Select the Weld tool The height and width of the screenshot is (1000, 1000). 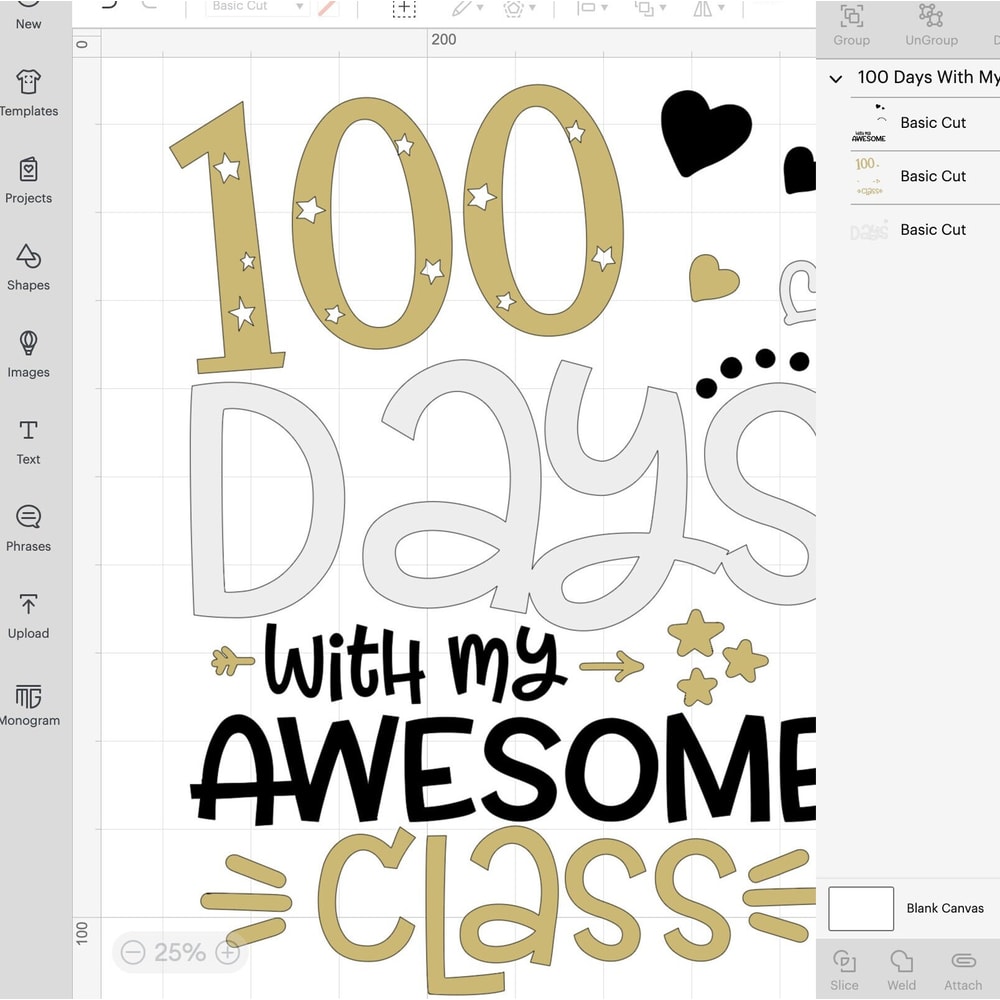click(x=901, y=967)
